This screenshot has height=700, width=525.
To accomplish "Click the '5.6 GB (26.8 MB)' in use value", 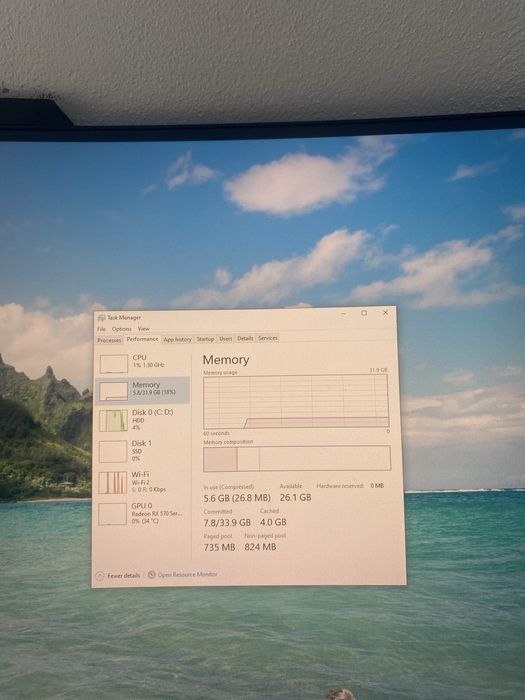I will pos(237,498).
